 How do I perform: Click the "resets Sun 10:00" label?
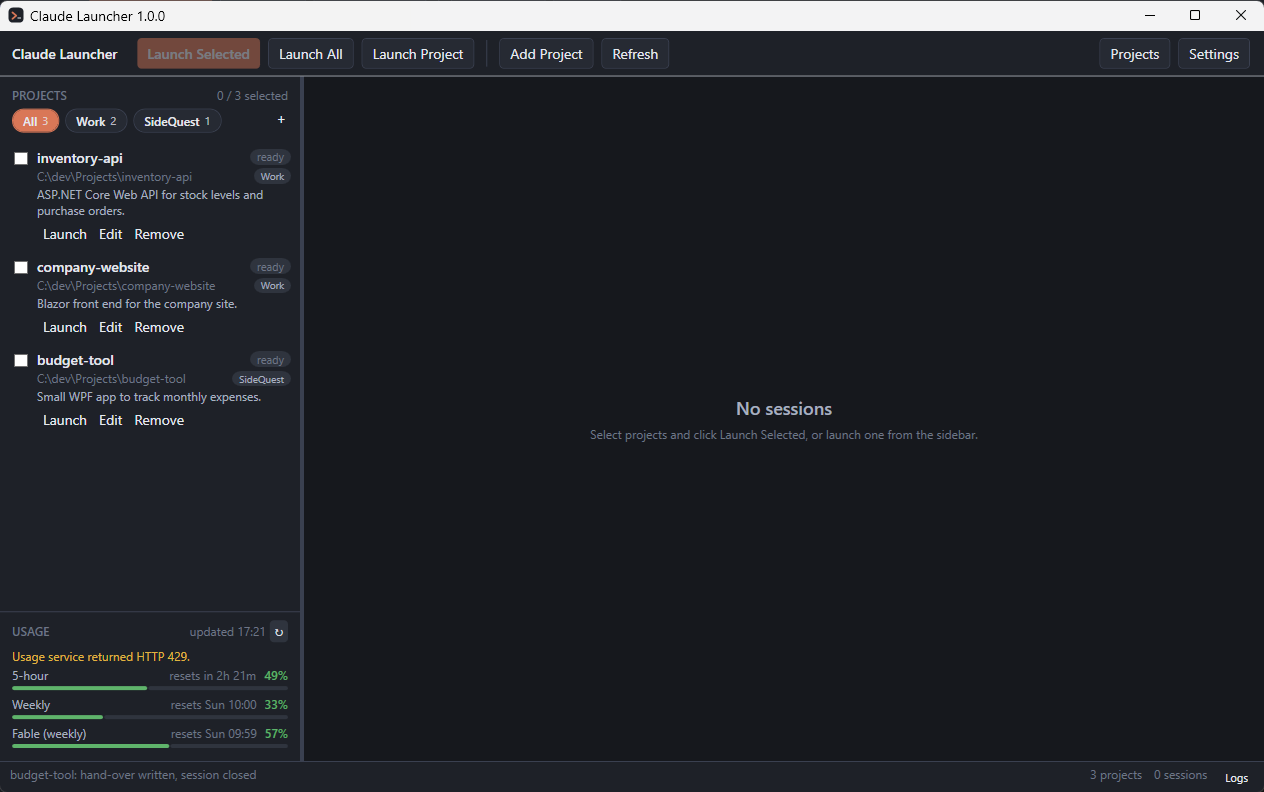pyautogui.click(x=214, y=705)
